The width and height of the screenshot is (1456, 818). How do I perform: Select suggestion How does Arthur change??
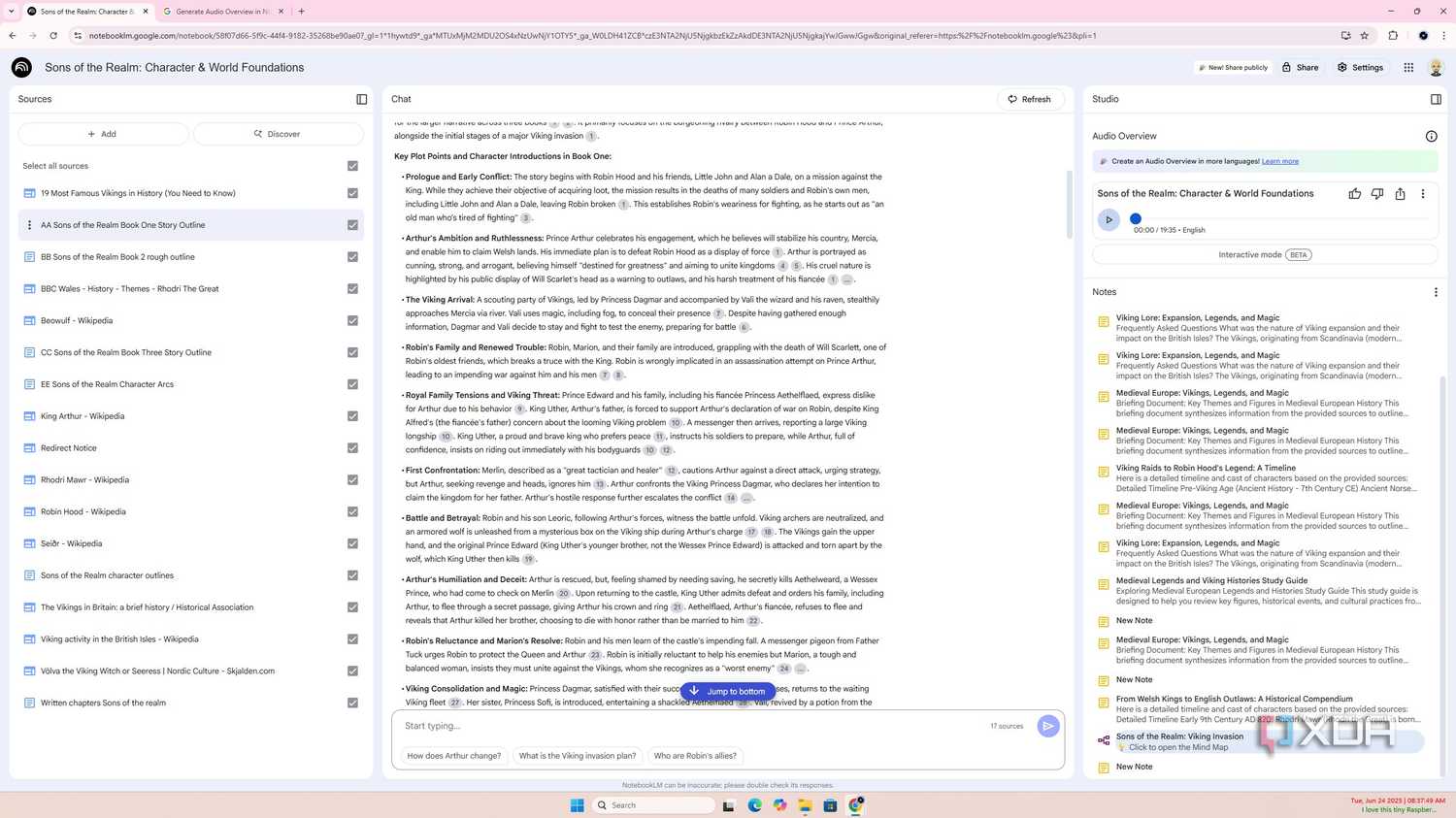[x=454, y=756]
